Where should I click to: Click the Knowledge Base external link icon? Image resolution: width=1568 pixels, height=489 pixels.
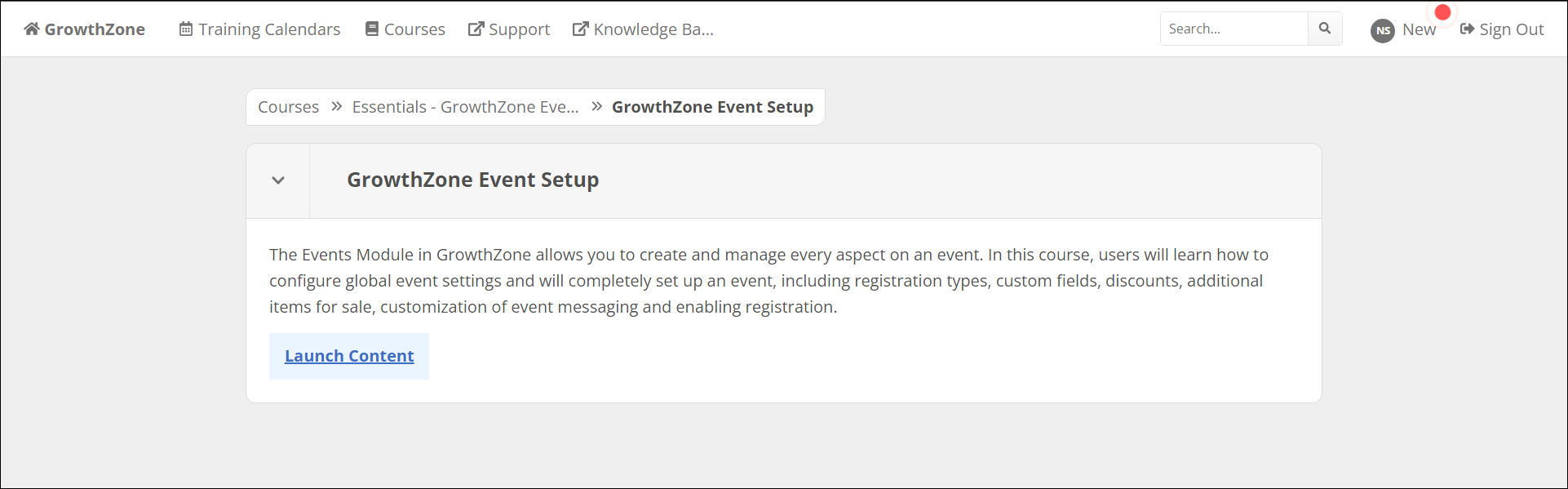tap(580, 29)
